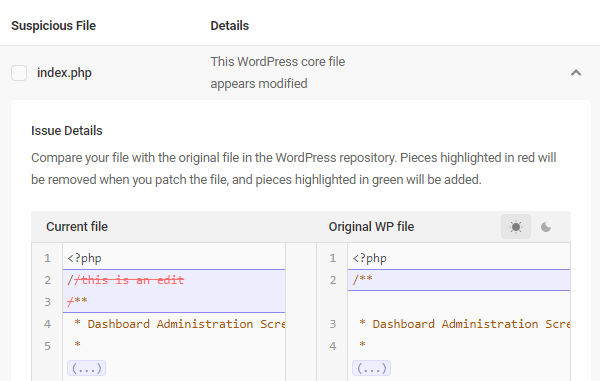Click 'This WordPress core file appears modified' text
Screen dimensions: 600x381
pyautogui.click(x=278, y=73)
